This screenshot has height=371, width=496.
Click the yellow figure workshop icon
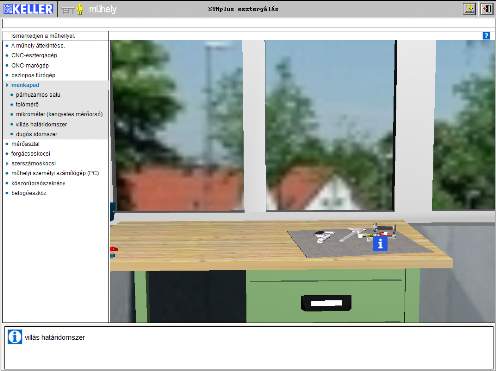point(80,9)
